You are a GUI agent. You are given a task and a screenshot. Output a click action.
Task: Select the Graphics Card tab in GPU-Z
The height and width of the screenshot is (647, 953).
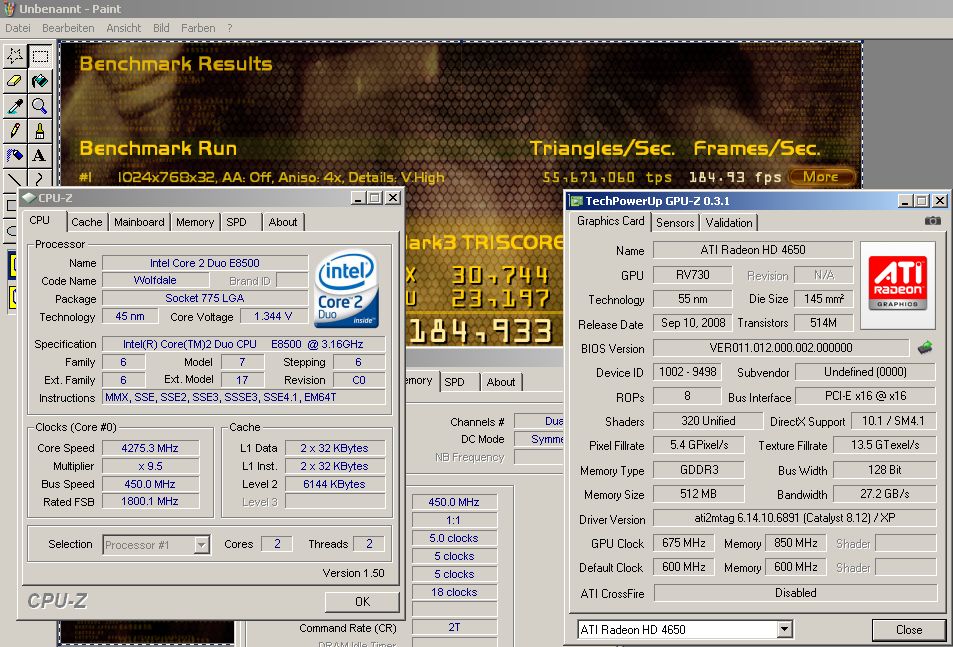click(610, 221)
